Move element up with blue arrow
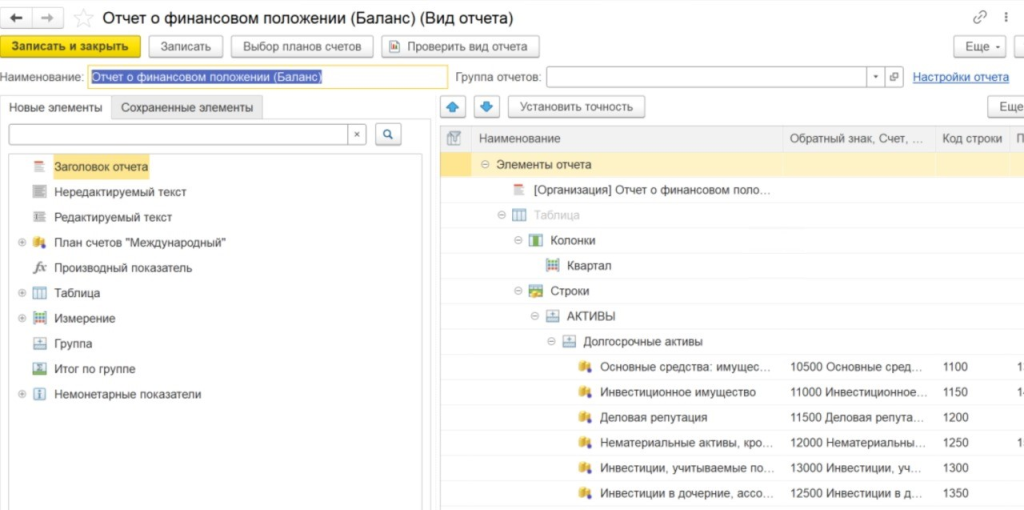 pyautogui.click(x=454, y=107)
